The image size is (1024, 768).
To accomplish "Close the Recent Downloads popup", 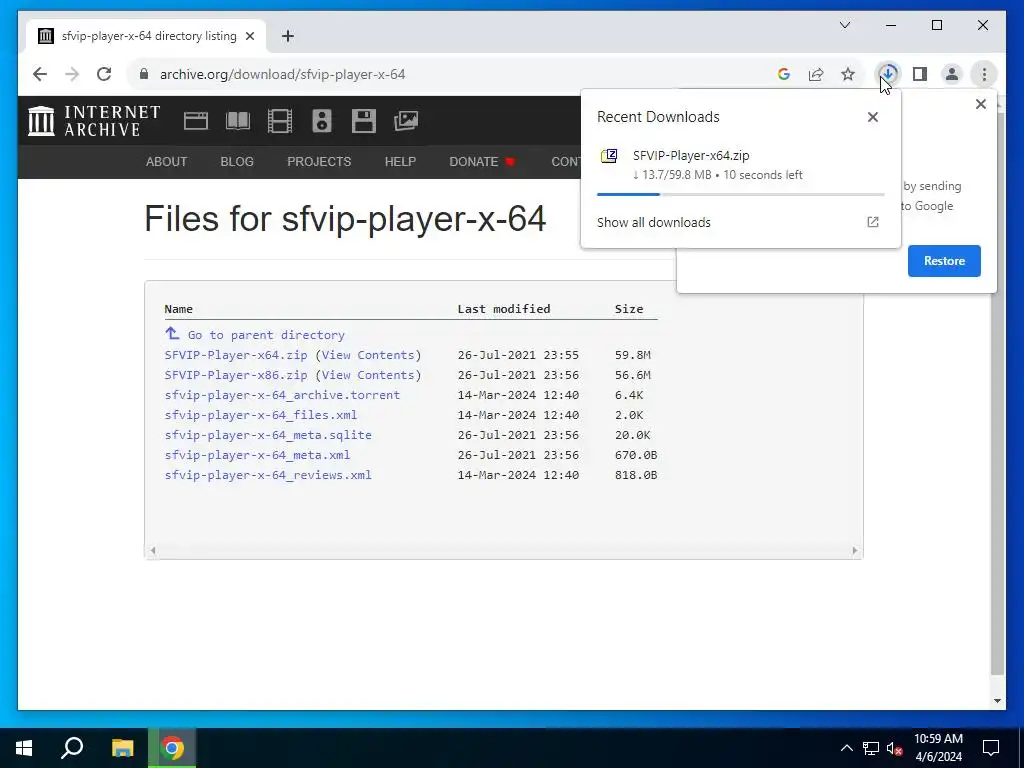I will [x=872, y=117].
